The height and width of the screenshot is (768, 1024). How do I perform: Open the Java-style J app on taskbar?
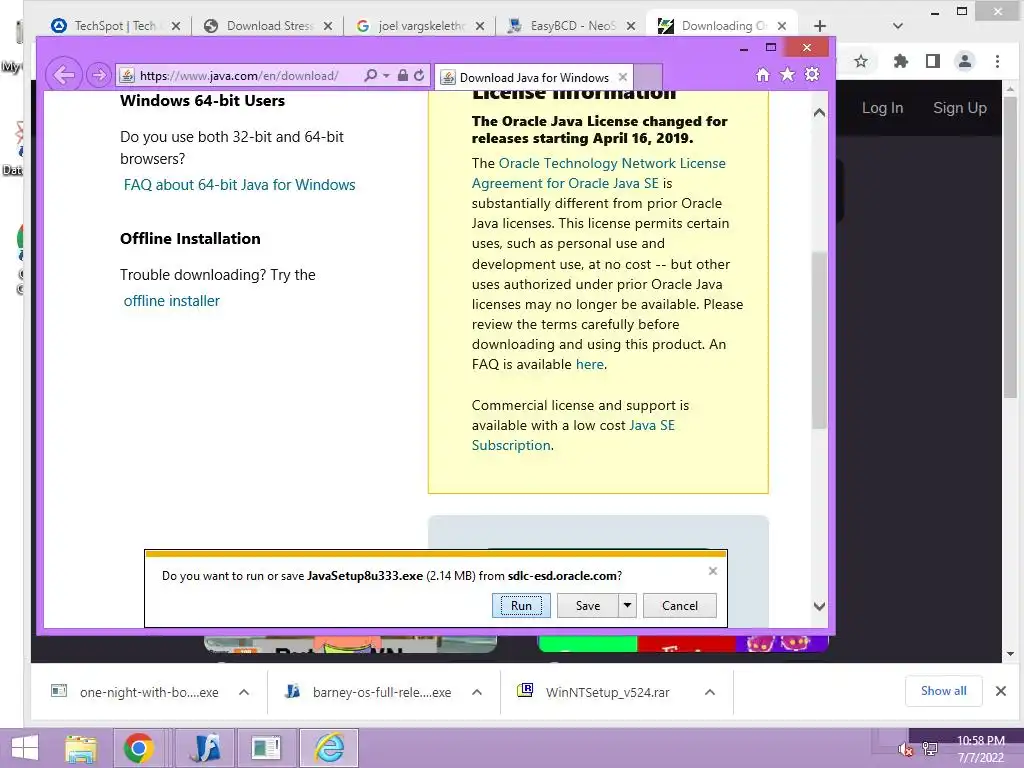pos(205,748)
